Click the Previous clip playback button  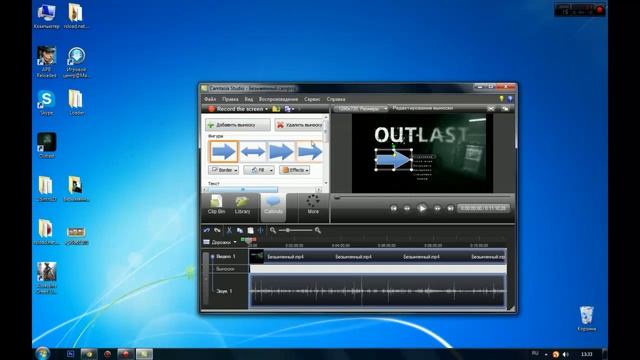(393, 208)
